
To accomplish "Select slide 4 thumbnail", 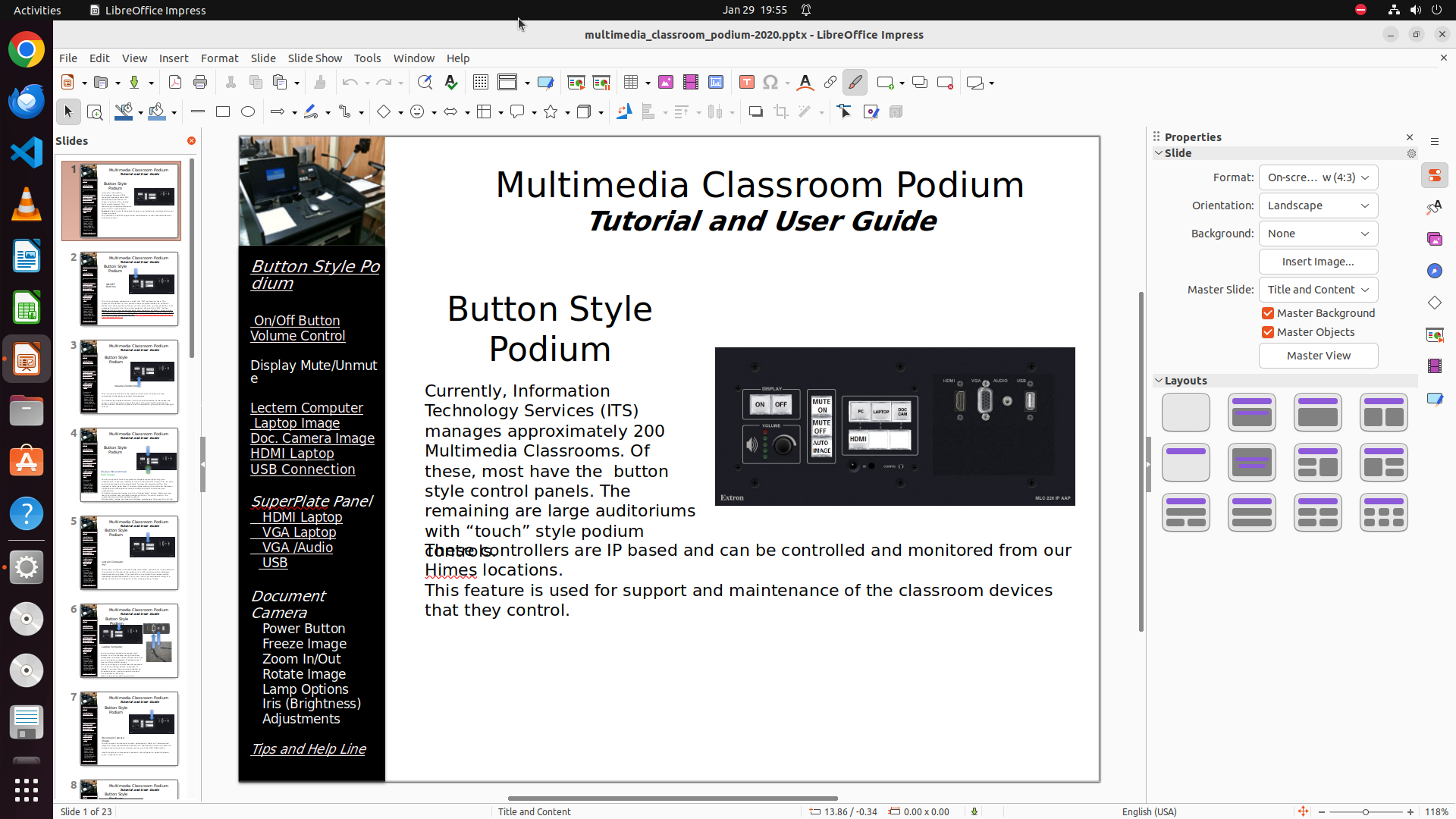I will pyautogui.click(x=130, y=465).
